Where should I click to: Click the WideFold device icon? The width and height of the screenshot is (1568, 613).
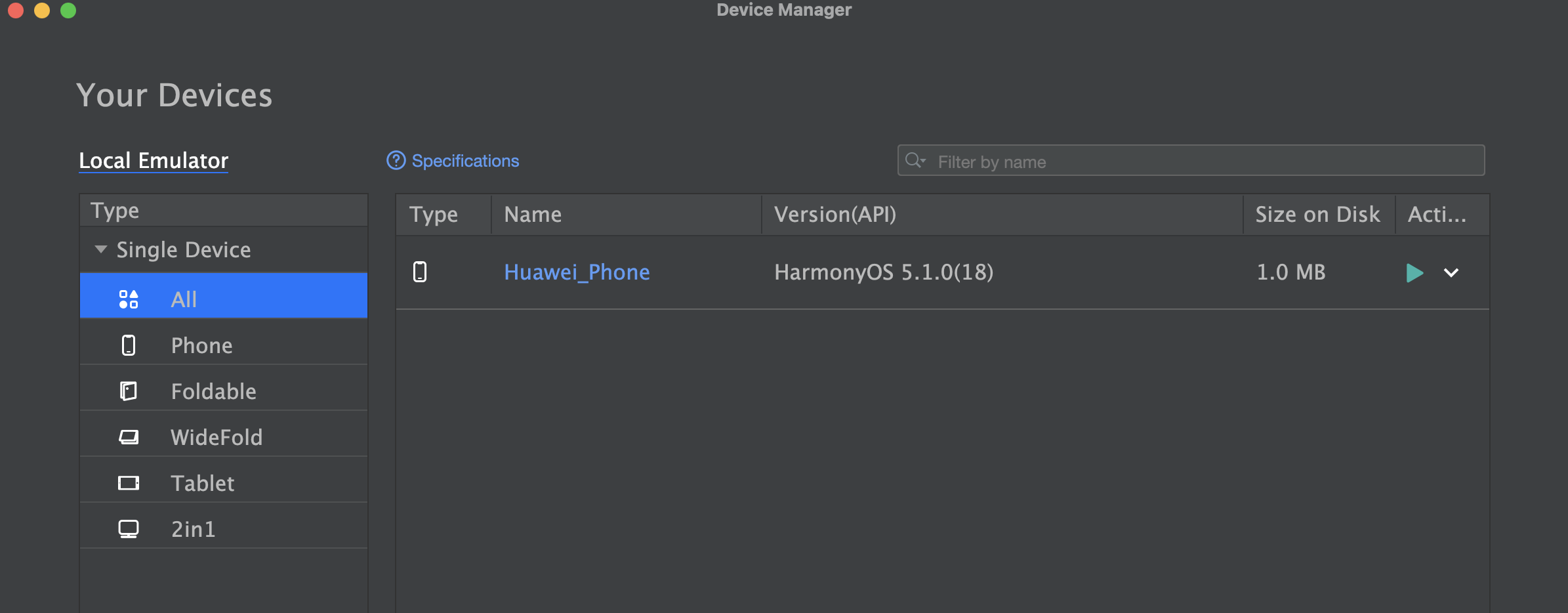[x=129, y=437]
